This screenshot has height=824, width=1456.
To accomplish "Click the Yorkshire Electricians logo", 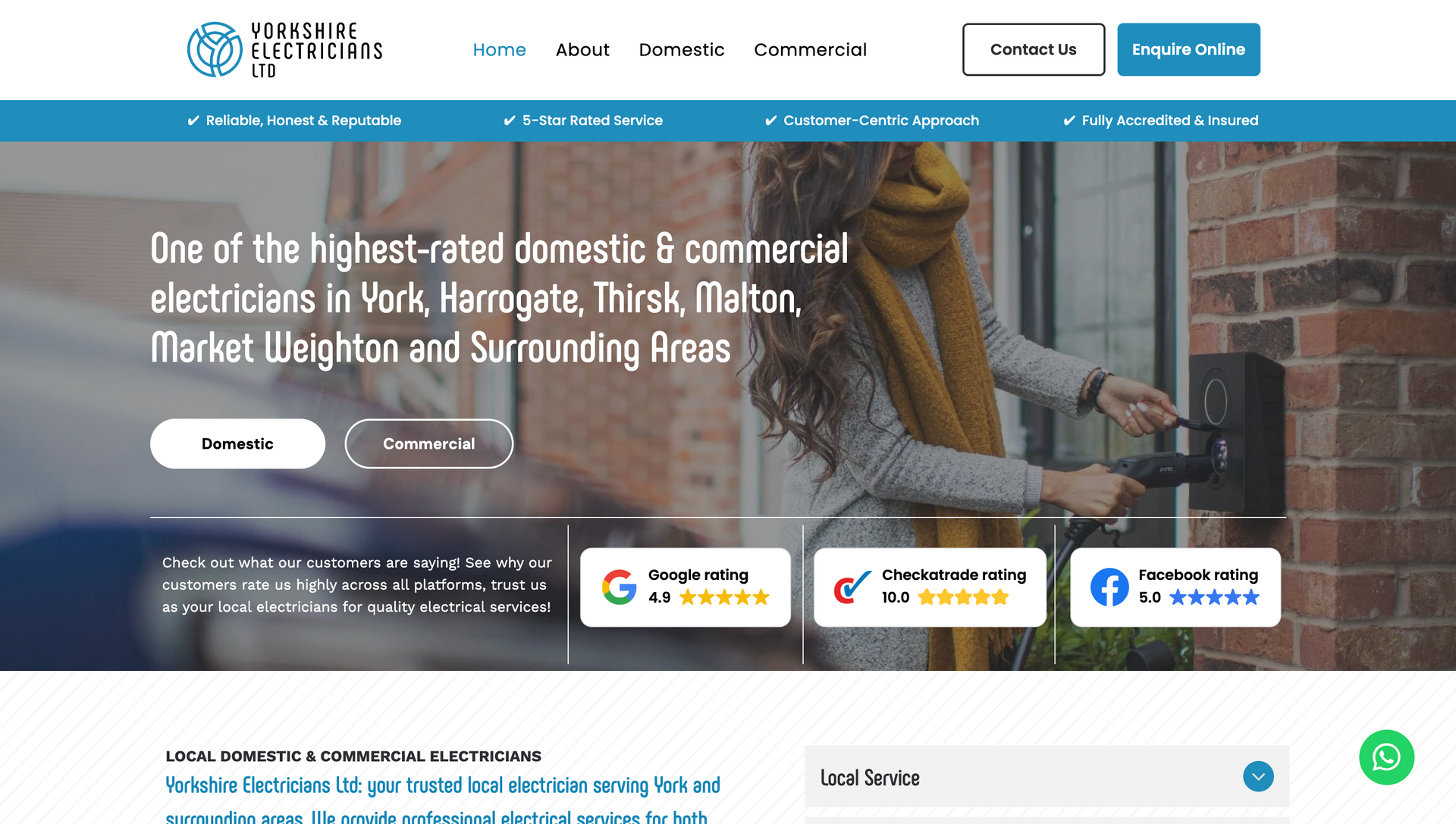I will coord(284,49).
